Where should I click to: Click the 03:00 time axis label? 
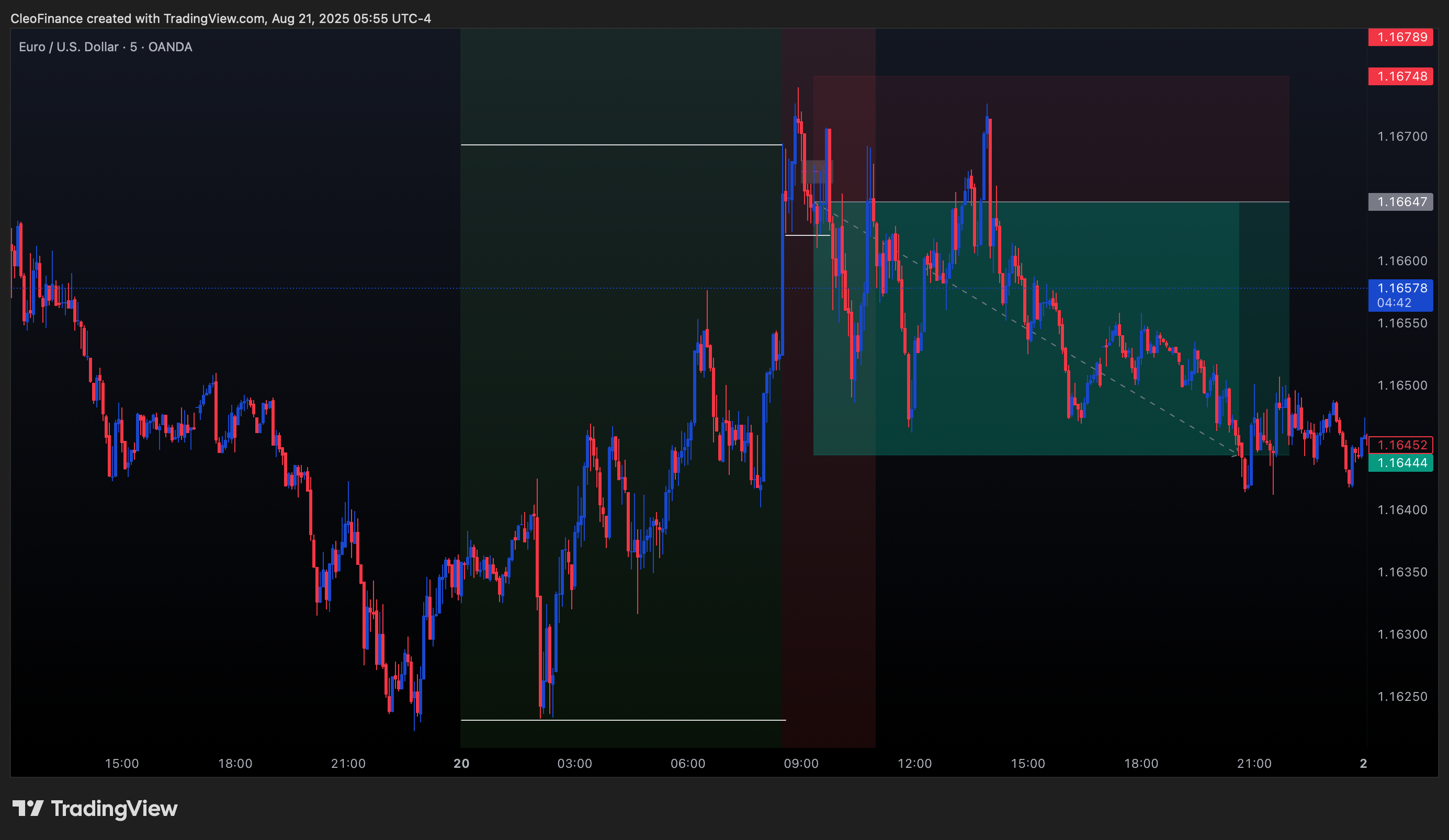tap(574, 764)
